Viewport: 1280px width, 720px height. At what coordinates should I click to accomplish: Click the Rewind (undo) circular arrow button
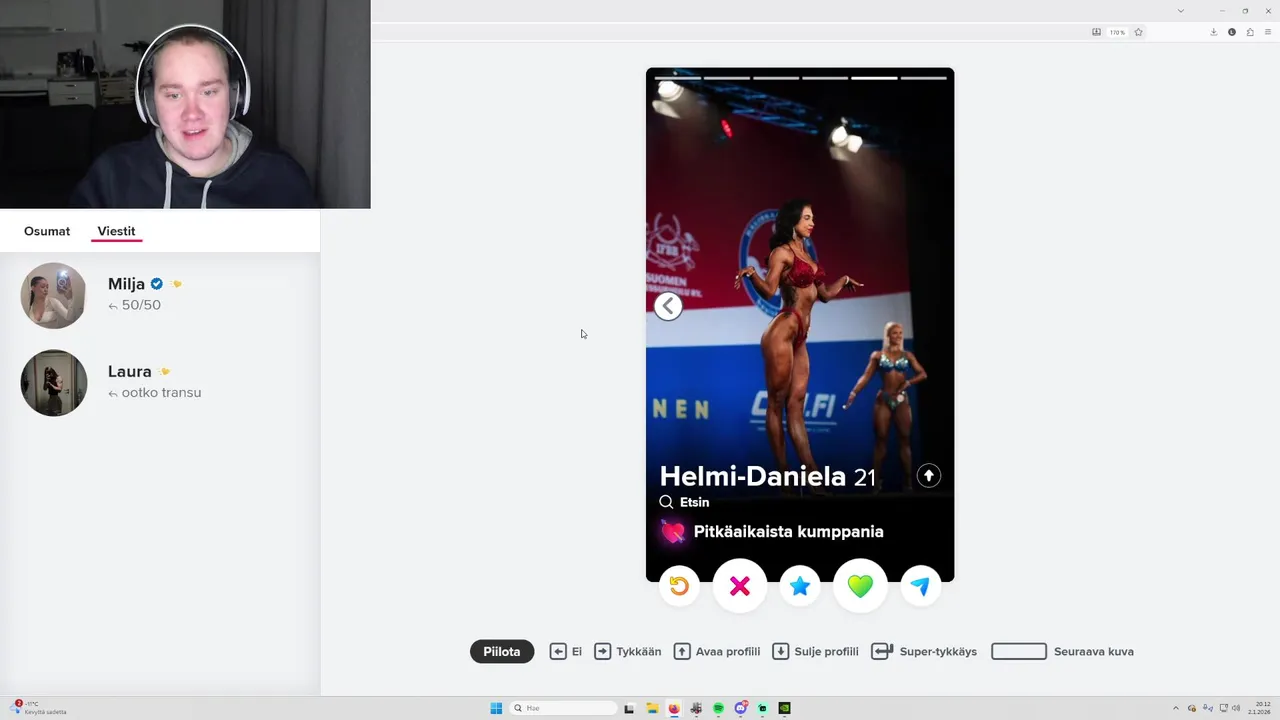[x=679, y=586]
